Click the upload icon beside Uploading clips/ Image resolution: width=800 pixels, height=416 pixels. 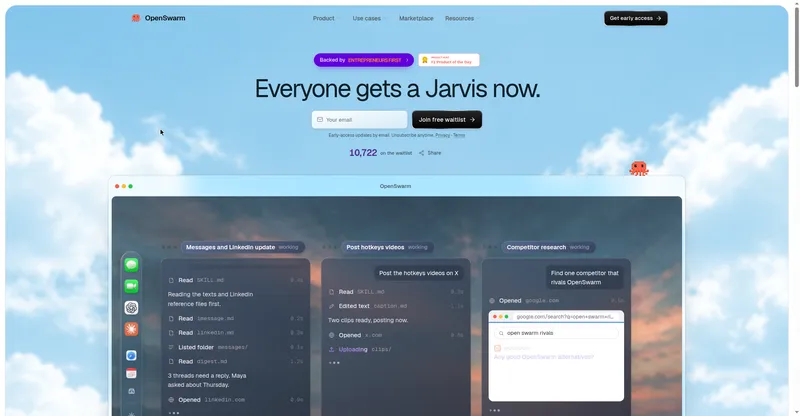332,350
